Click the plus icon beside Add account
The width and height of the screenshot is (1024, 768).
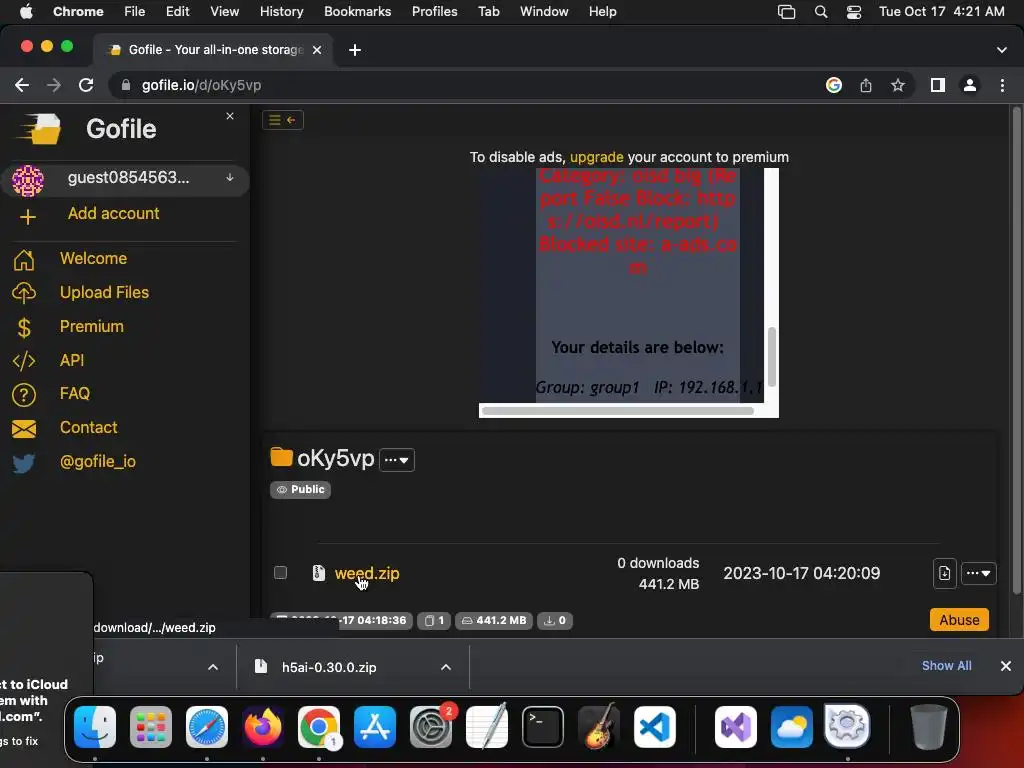[27, 217]
